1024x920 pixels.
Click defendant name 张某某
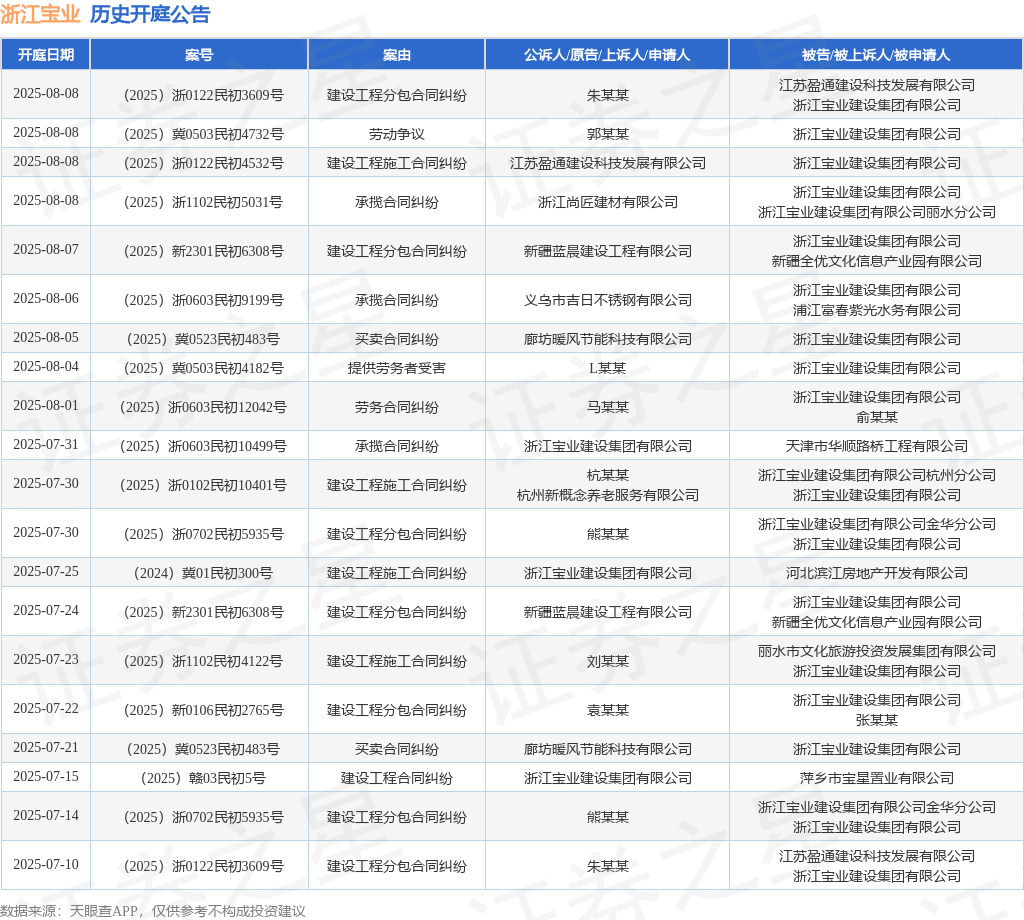pos(876,720)
